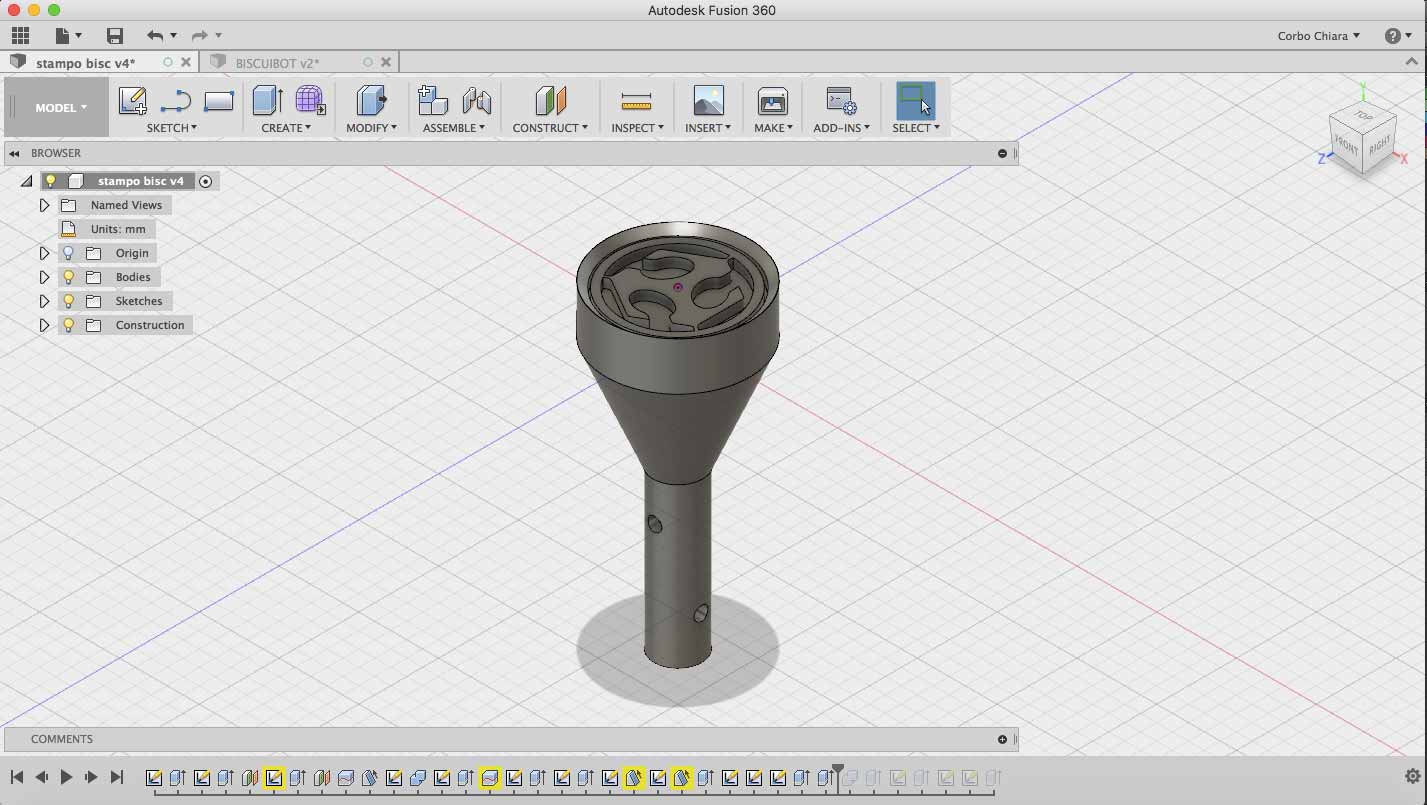
Task: Expand the Bodies folder
Action: click(x=44, y=277)
